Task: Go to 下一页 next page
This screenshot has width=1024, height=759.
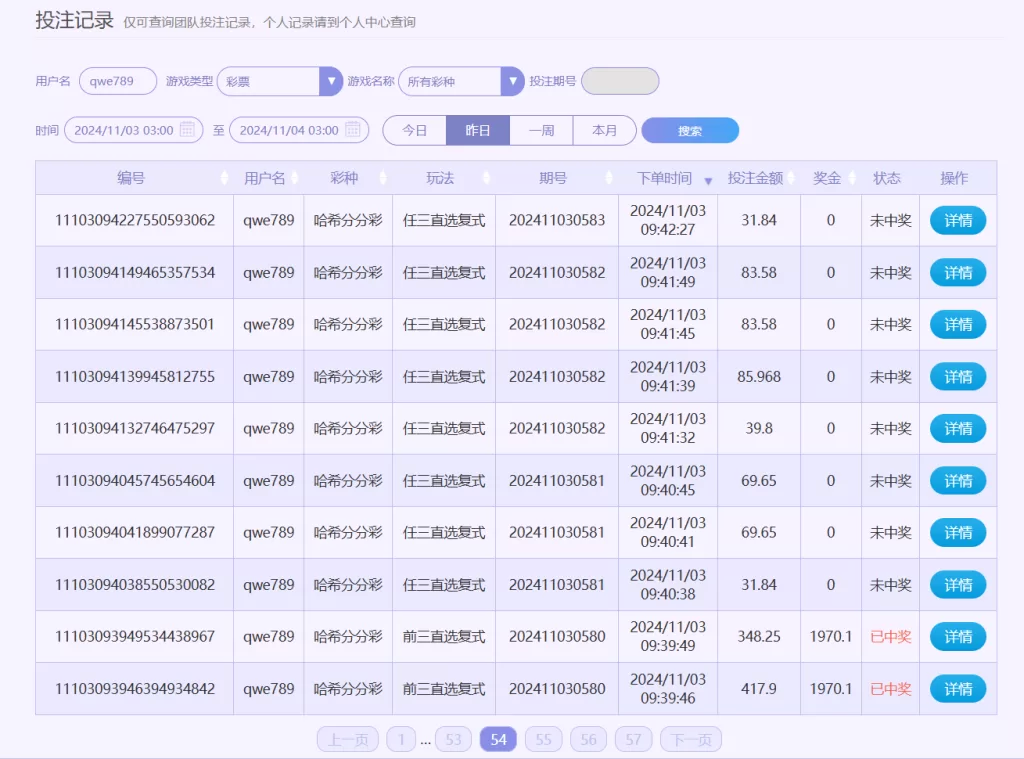Action: coord(691,739)
